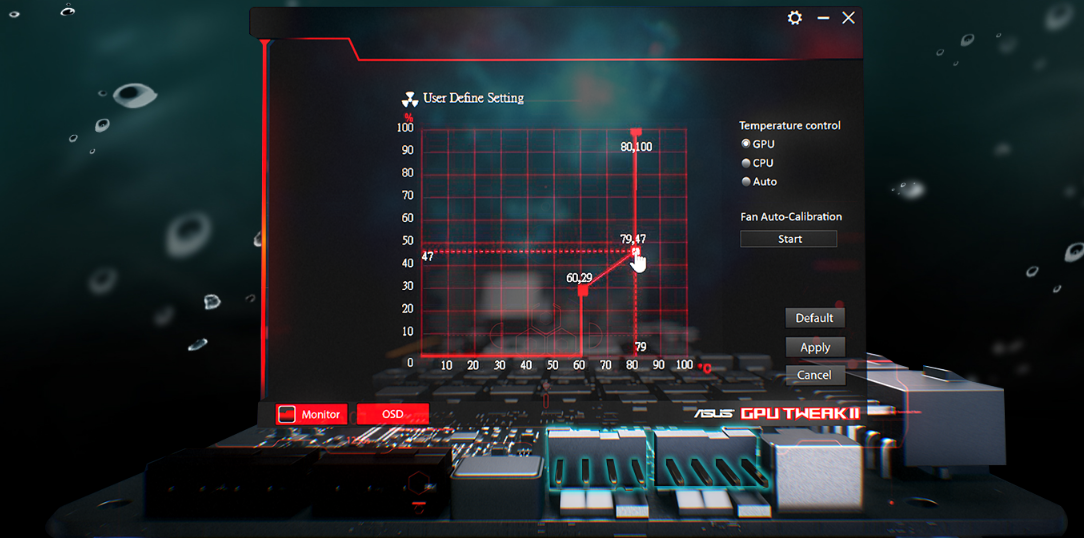This screenshot has width=1084, height=538.
Task: Select the GPU temperature control option
Action: [x=758, y=144]
